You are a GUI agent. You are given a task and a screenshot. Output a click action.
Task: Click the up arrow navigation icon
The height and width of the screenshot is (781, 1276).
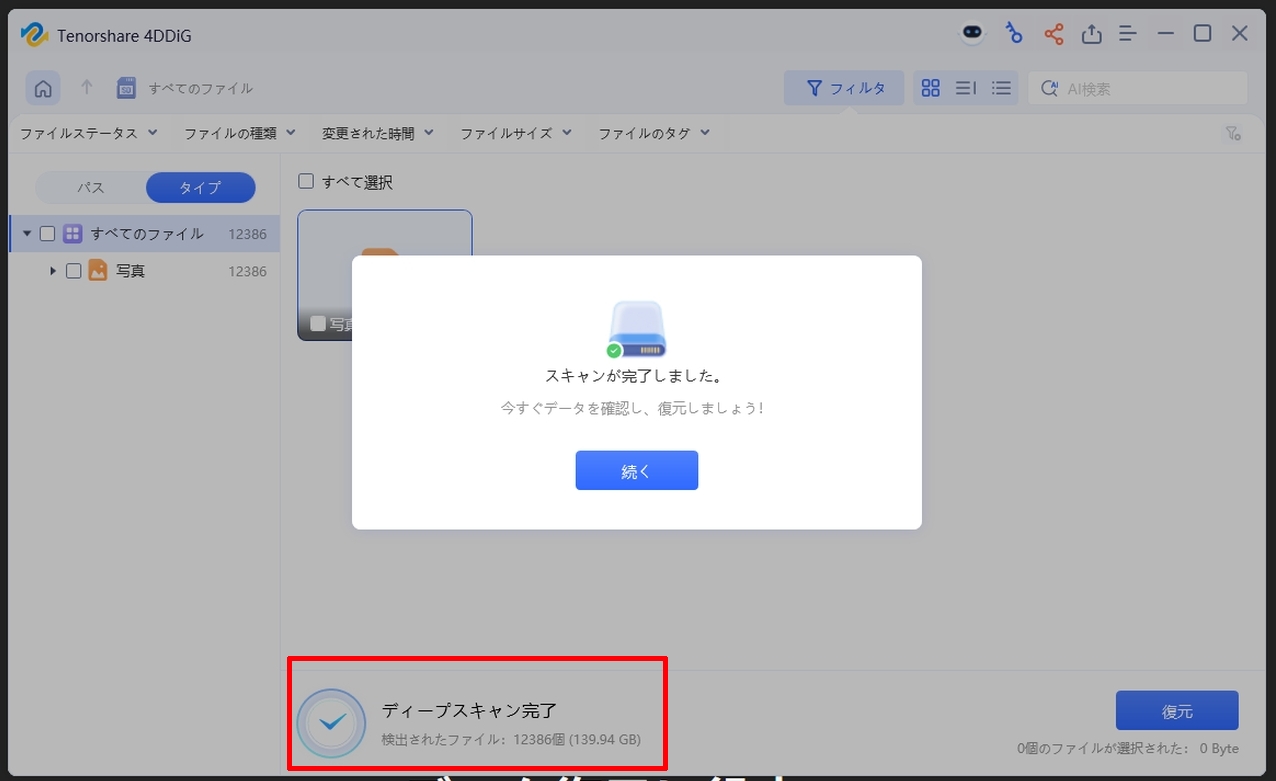tap(87, 88)
